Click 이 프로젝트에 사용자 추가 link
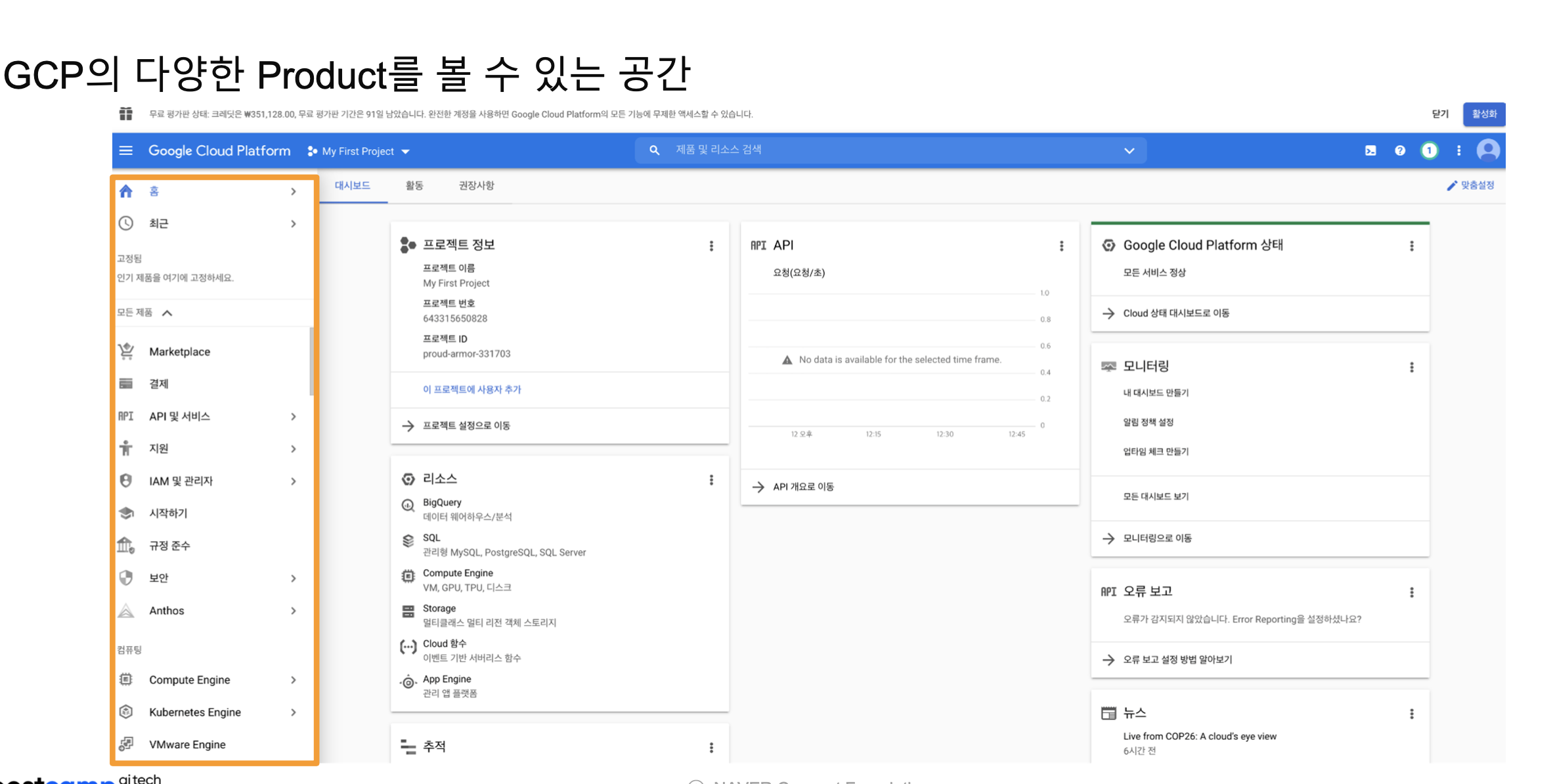The width and height of the screenshot is (1555, 784). 471,389
